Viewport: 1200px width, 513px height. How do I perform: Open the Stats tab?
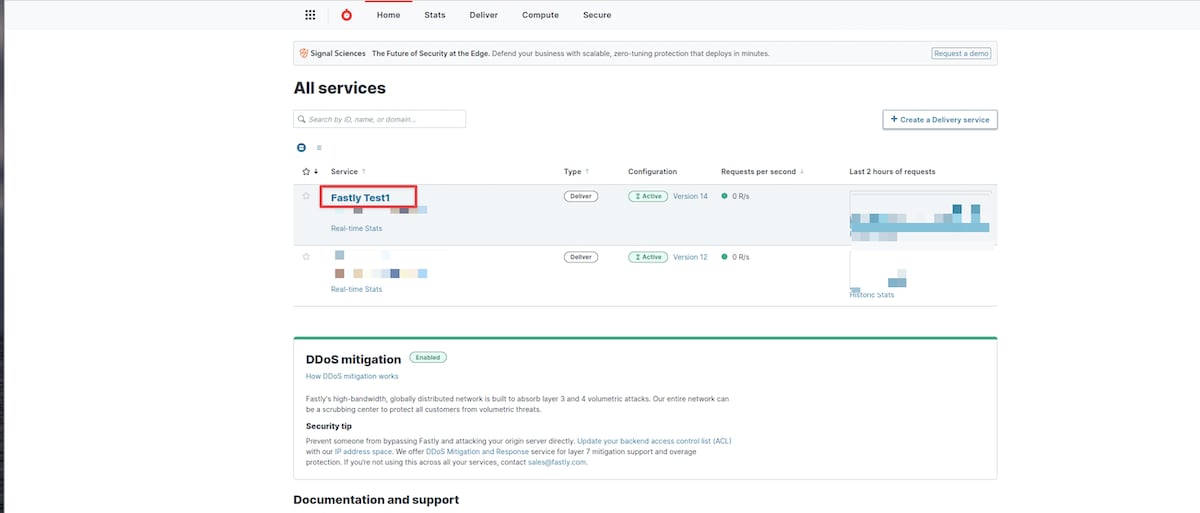435,15
